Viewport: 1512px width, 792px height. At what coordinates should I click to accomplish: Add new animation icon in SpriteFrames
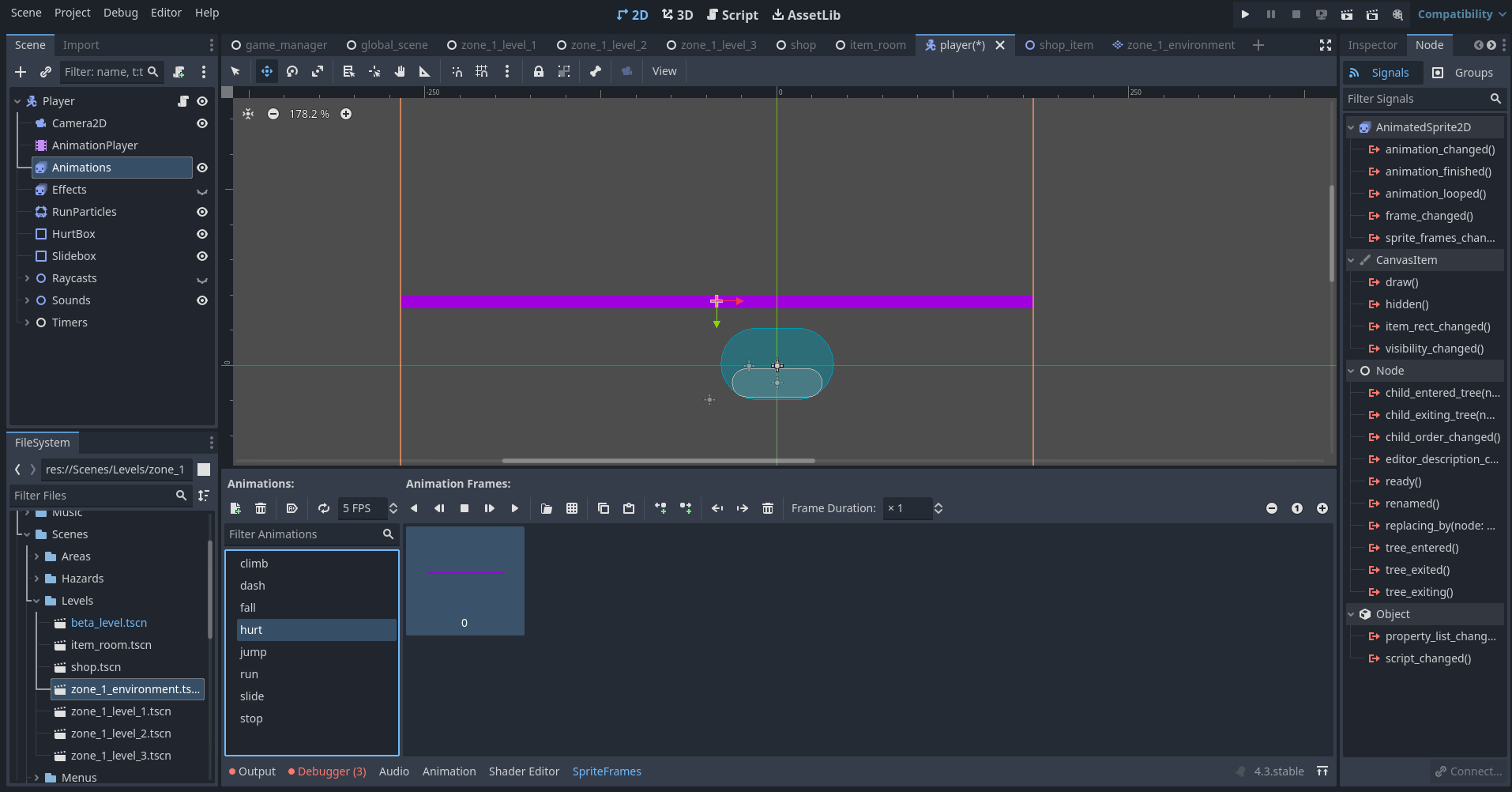pos(235,508)
